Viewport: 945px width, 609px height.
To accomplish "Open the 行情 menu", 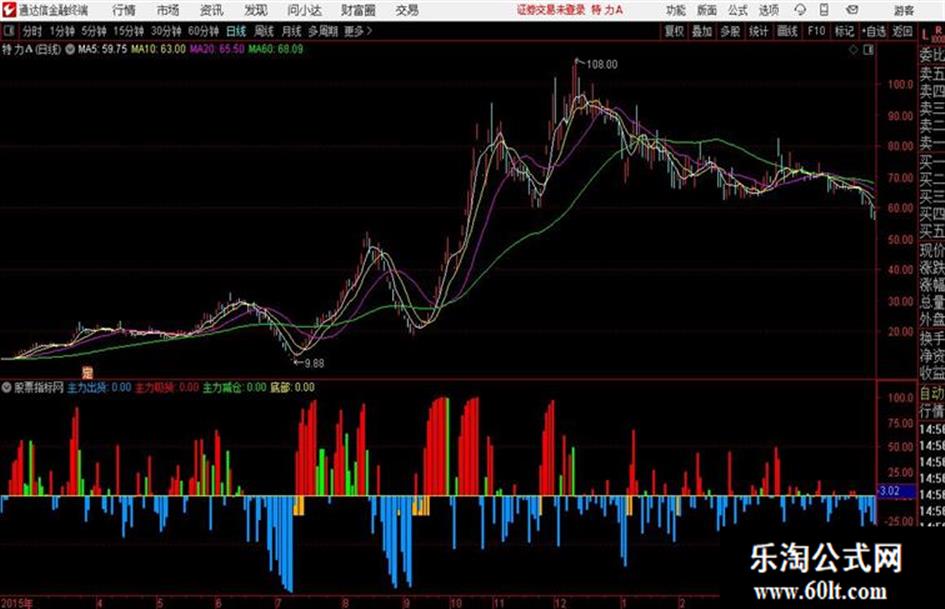I will point(124,10).
